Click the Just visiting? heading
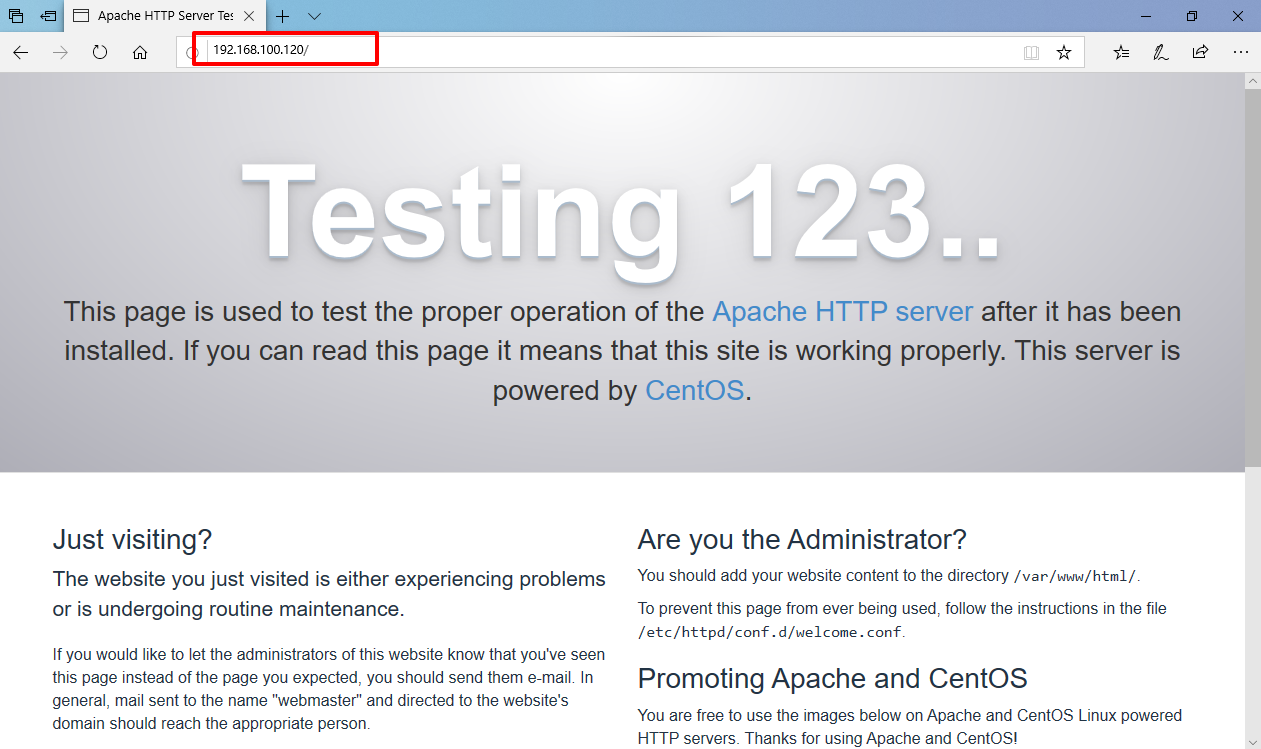Image resolution: width=1261 pixels, height=749 pixels. click(132, 540)
